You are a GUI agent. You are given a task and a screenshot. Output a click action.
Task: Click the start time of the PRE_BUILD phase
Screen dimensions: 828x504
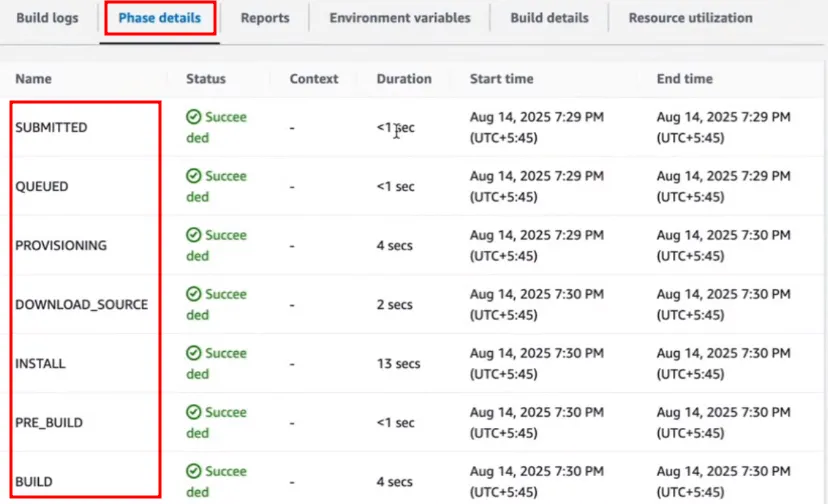[537, 423]
